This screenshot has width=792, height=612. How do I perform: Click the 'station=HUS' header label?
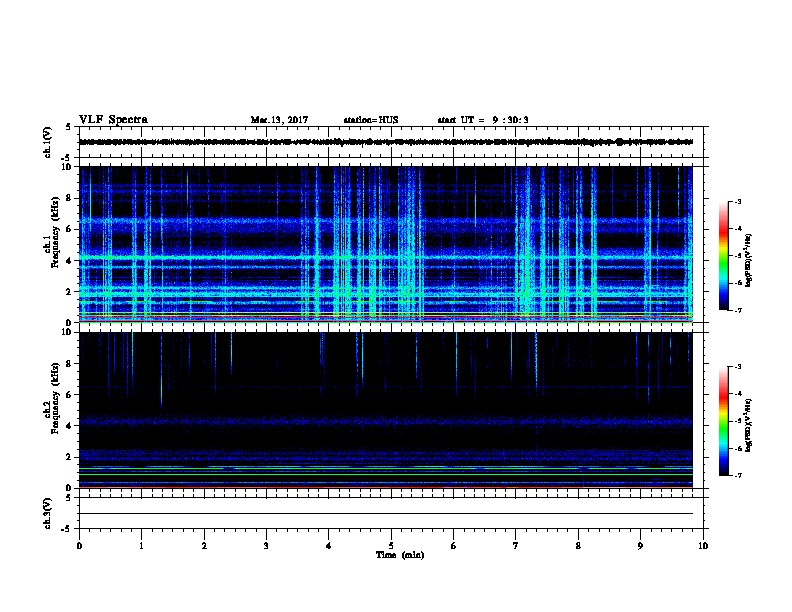tap(371, 120)
